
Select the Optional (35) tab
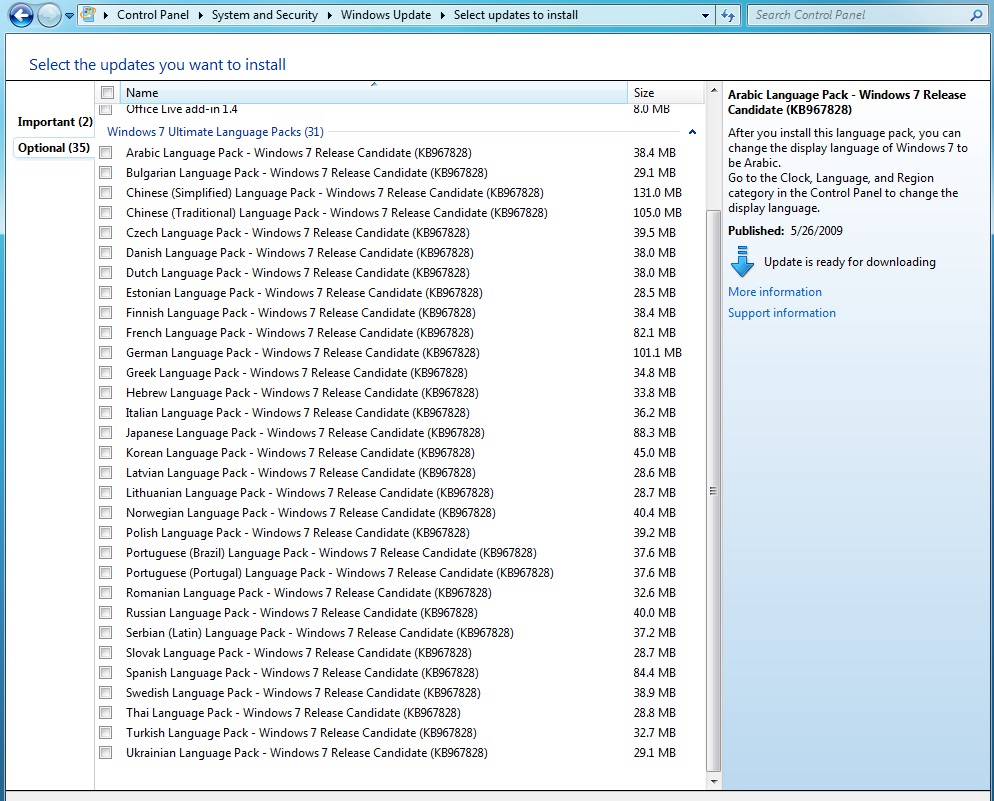coord(54,148)
